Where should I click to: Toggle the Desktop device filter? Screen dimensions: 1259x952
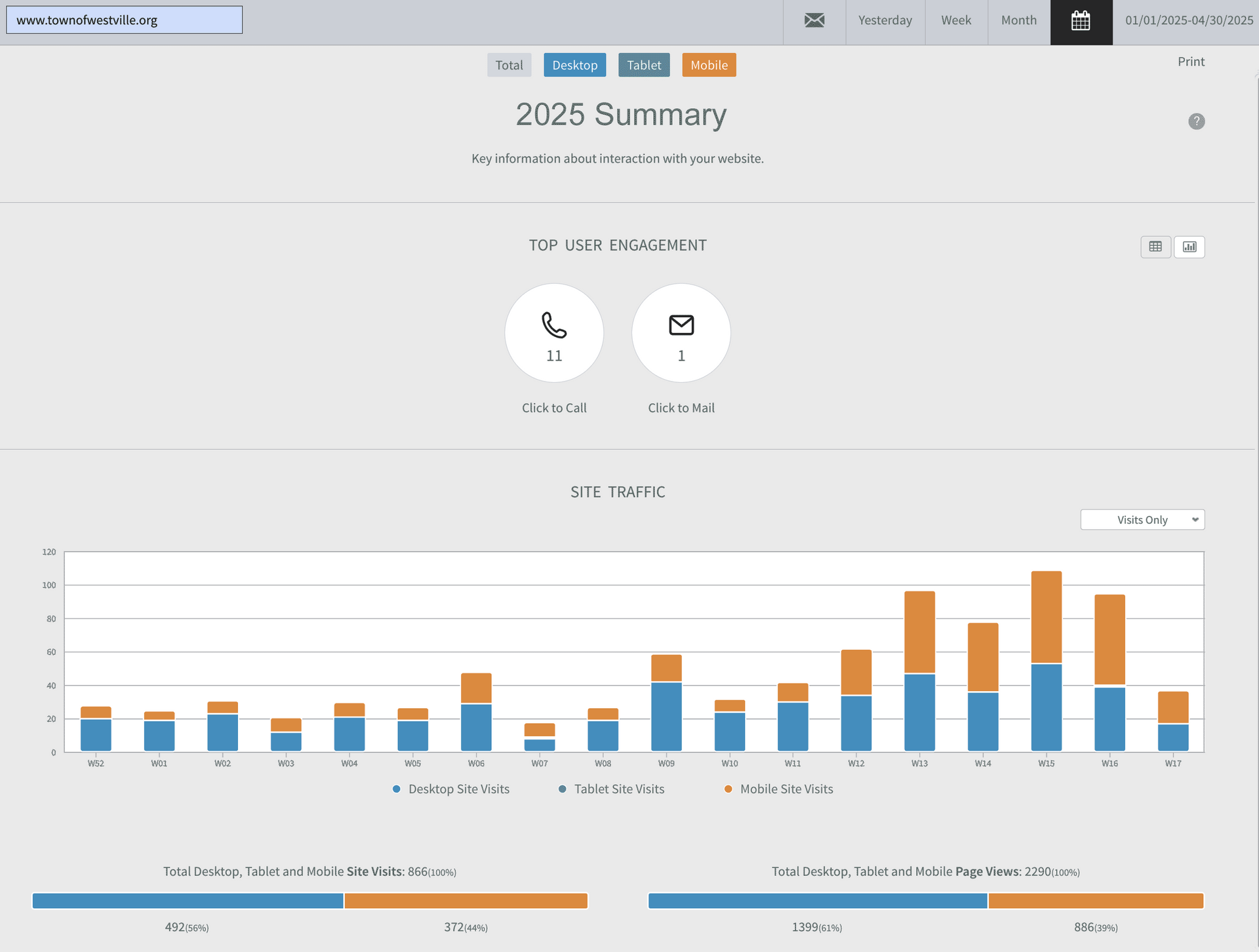574,65
